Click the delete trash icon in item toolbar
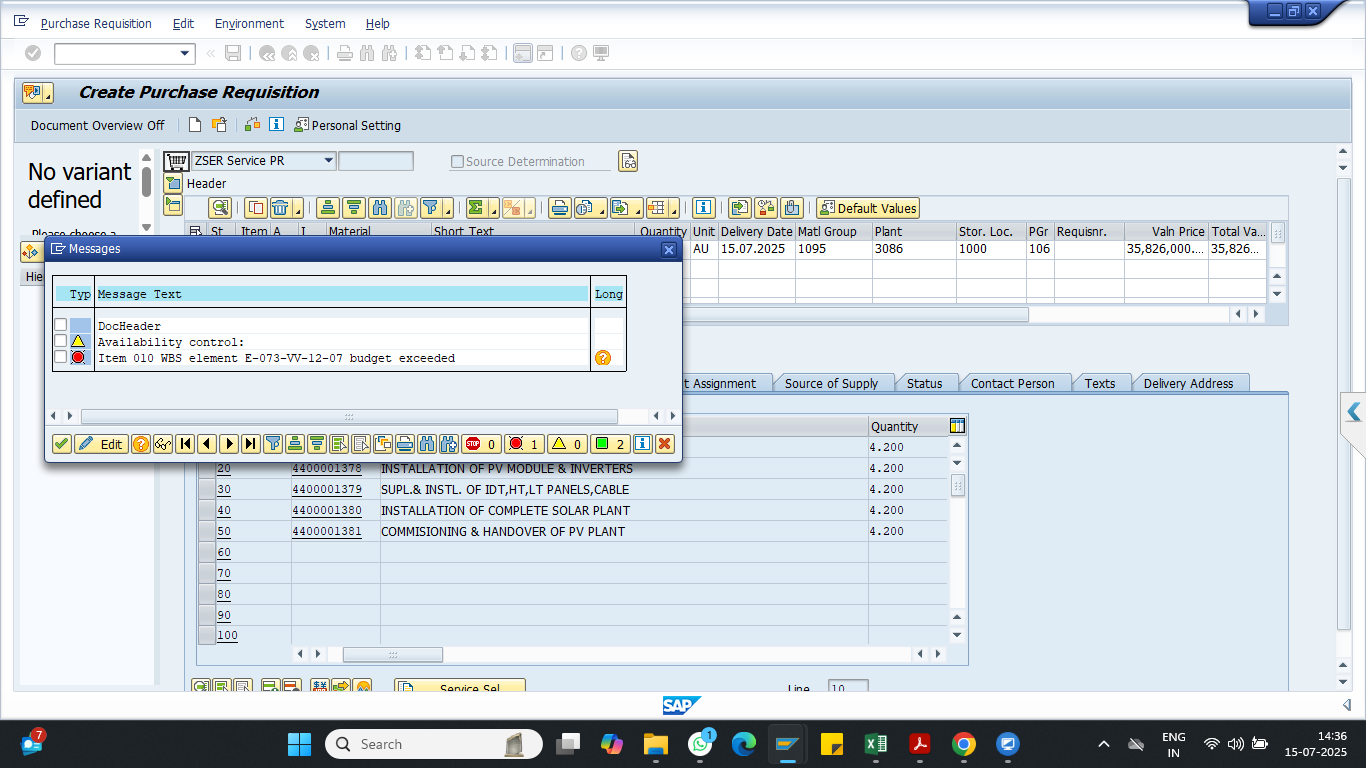Viewport: 1366px width, 768px height. point(280,208)
